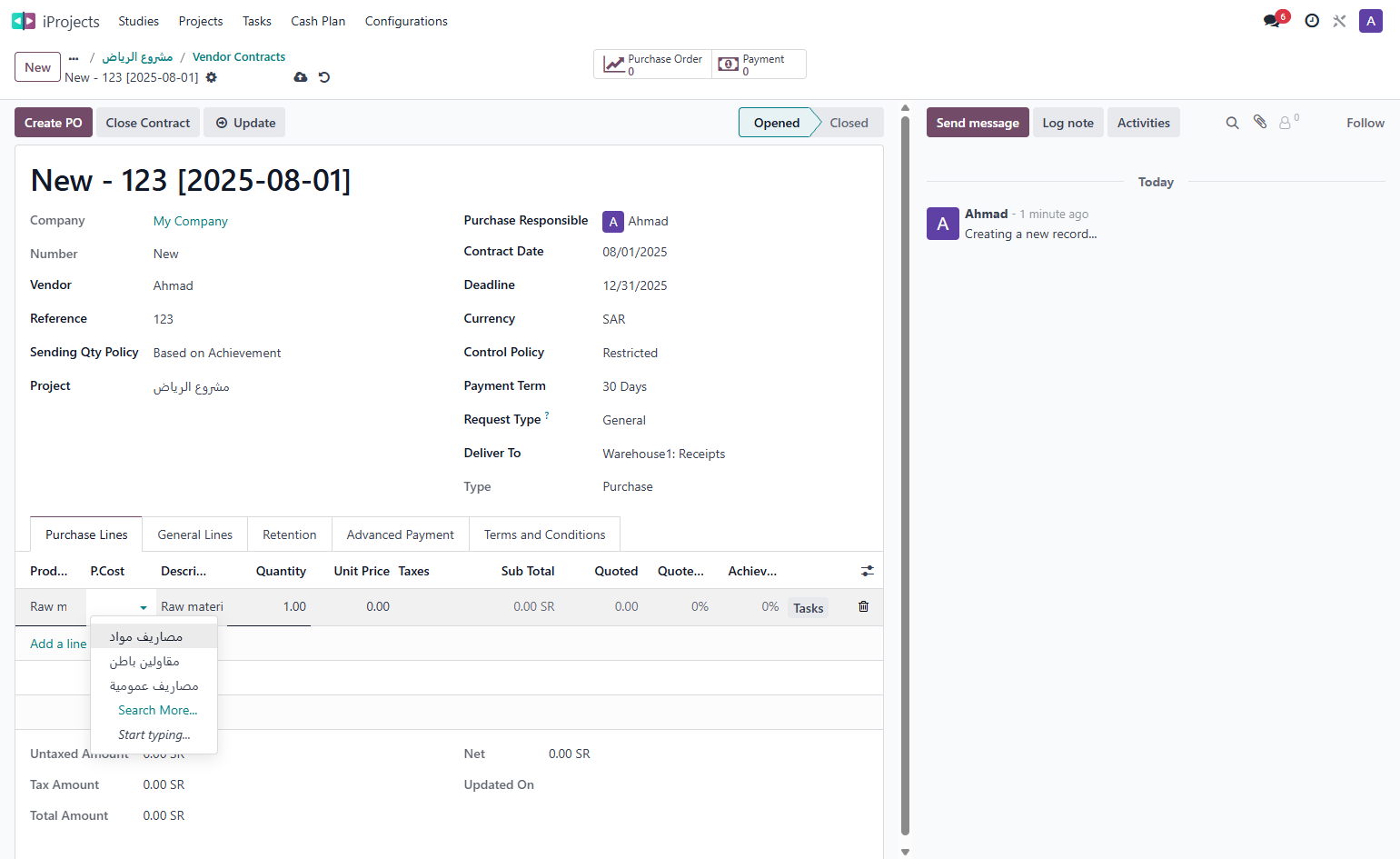
Task: Click the breadcrumb ellipsis icon
Action: click(x=74, y=57)
